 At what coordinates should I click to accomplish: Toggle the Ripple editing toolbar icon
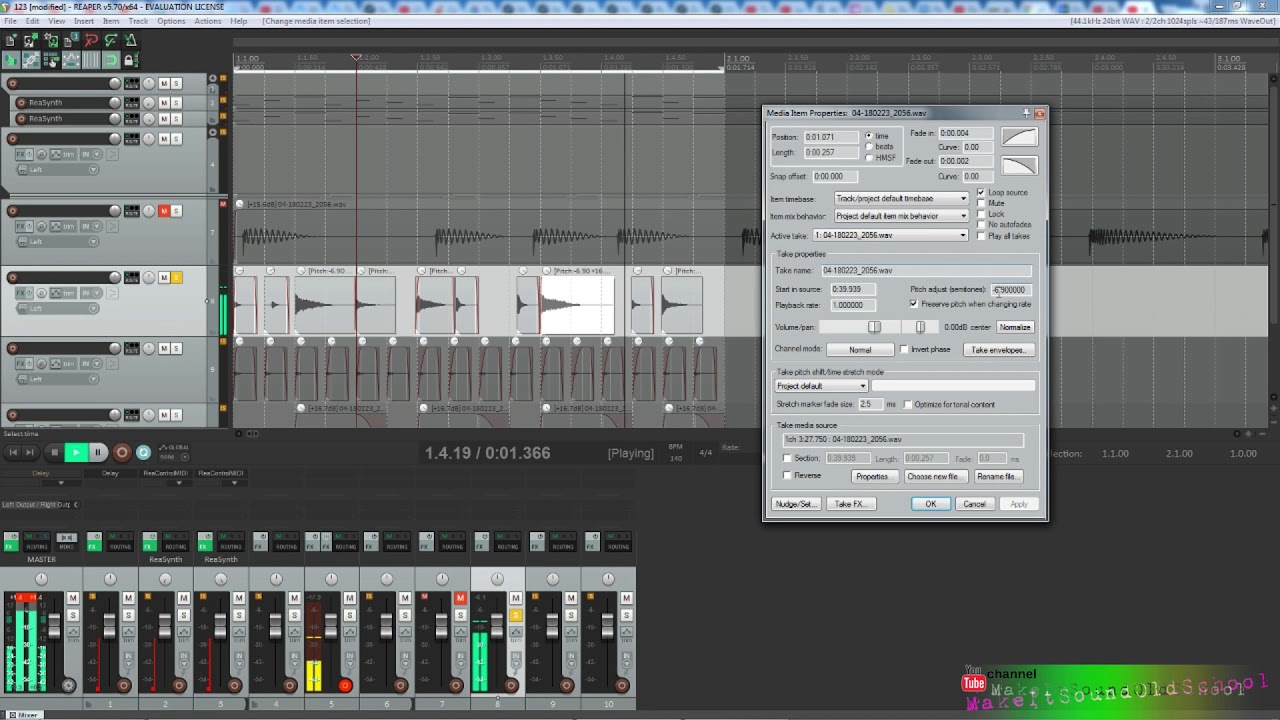point(52,60)
